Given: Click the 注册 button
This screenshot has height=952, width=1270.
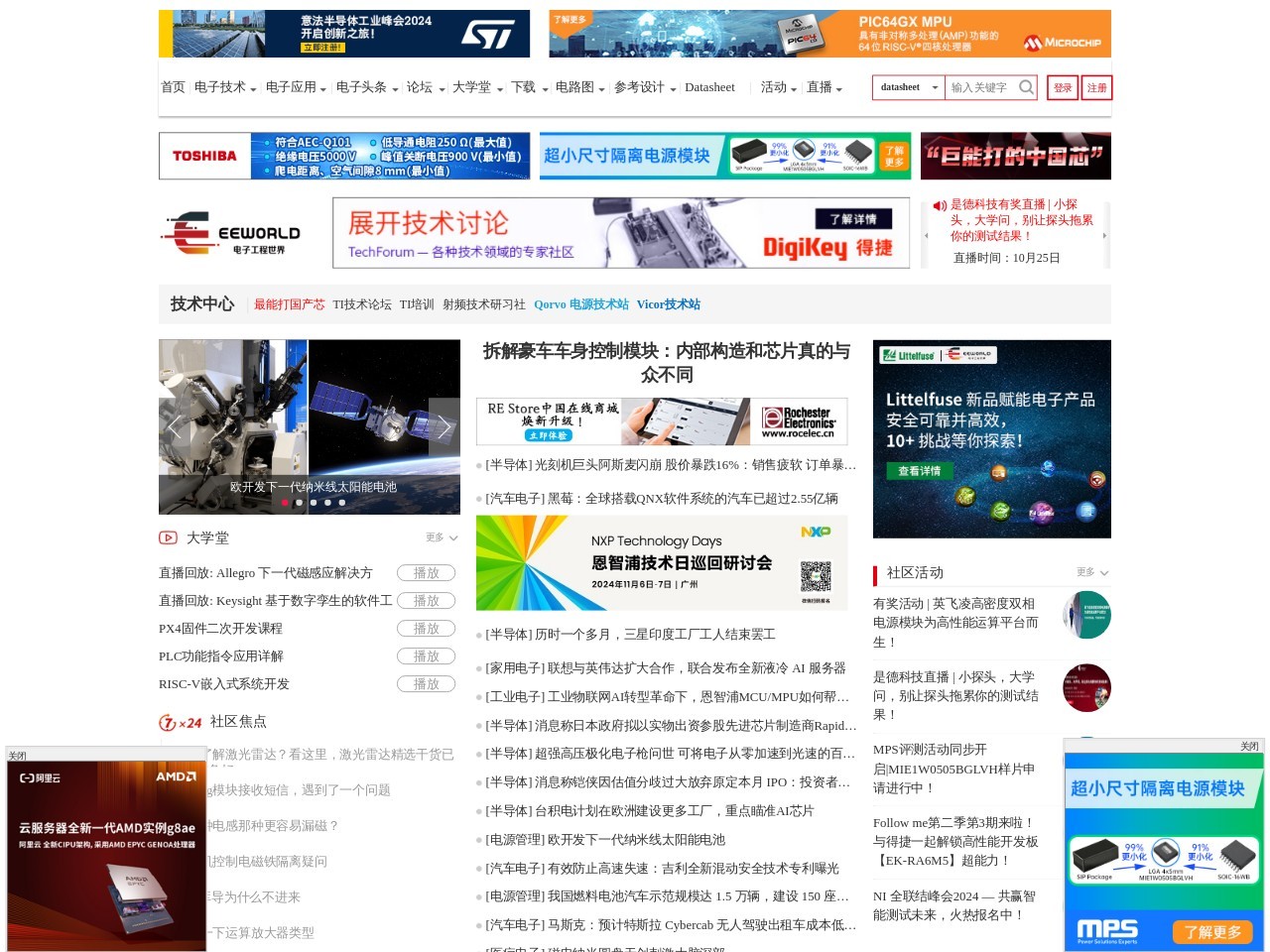Looking at the screenshot, I should 1096,87.
